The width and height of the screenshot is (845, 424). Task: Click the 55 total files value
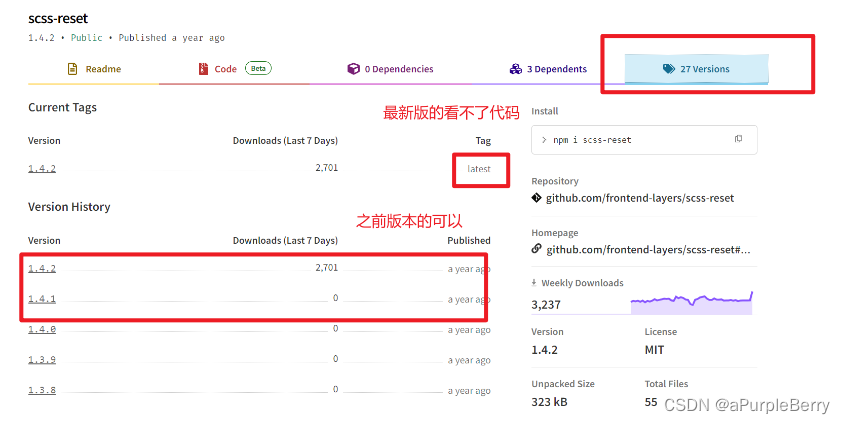[651, 402]
